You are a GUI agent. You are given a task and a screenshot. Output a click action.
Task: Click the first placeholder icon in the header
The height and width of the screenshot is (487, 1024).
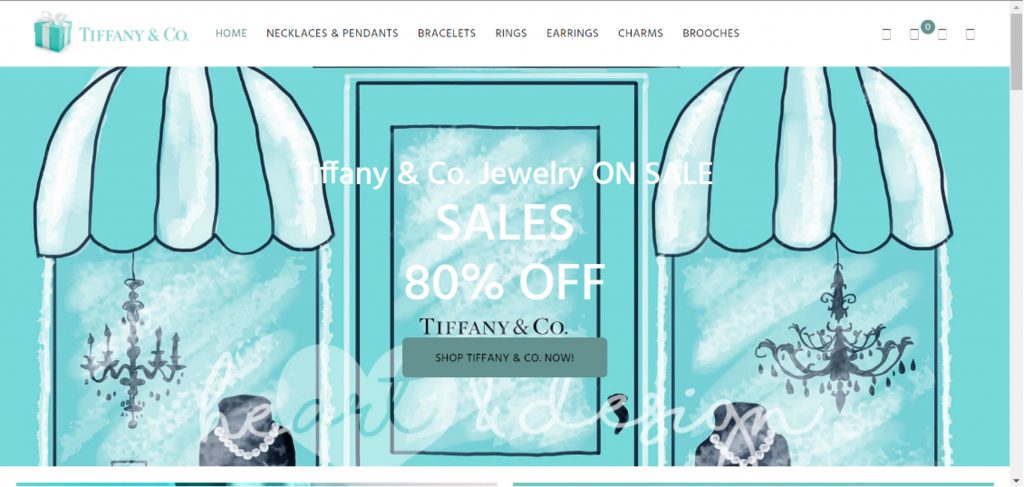point(886,35)
